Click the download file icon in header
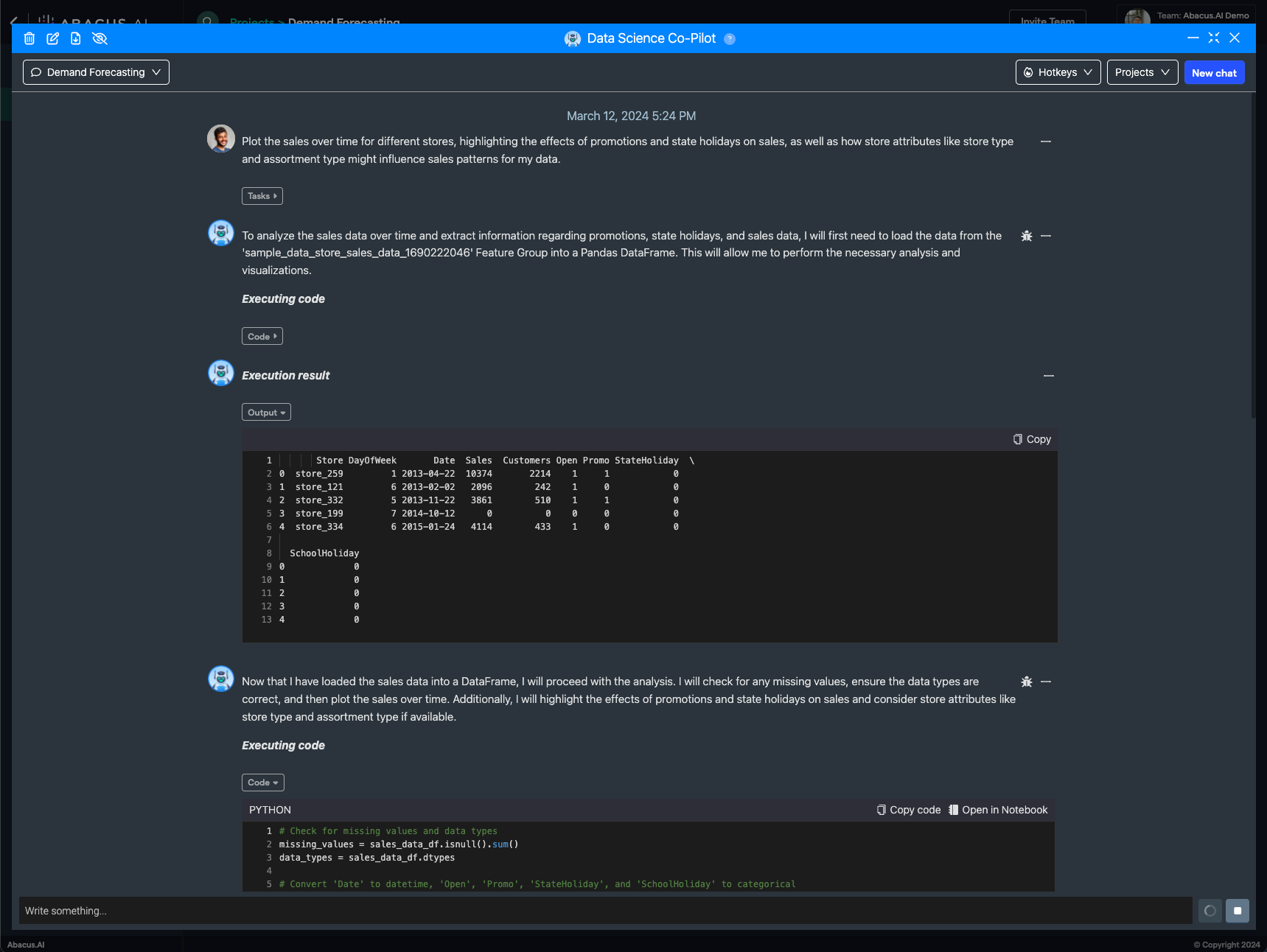The width and height of the screenshot is (1267, 952). [x=76, y=39]
